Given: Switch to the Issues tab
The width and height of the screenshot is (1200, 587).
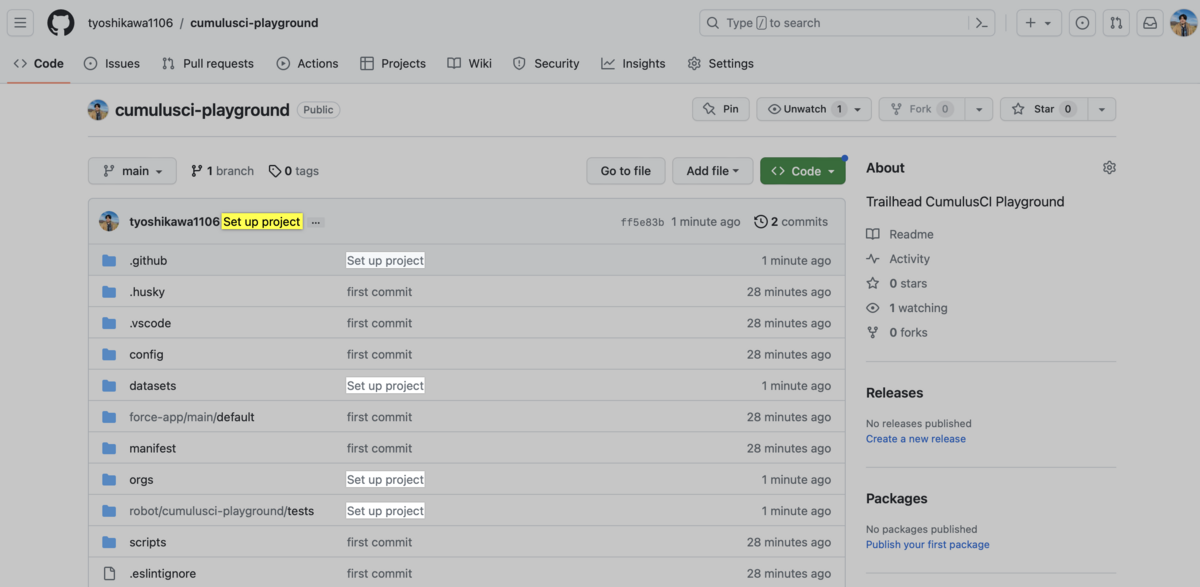Looking at the screenshot, I should pyautogui.click(x=112, y=63).
